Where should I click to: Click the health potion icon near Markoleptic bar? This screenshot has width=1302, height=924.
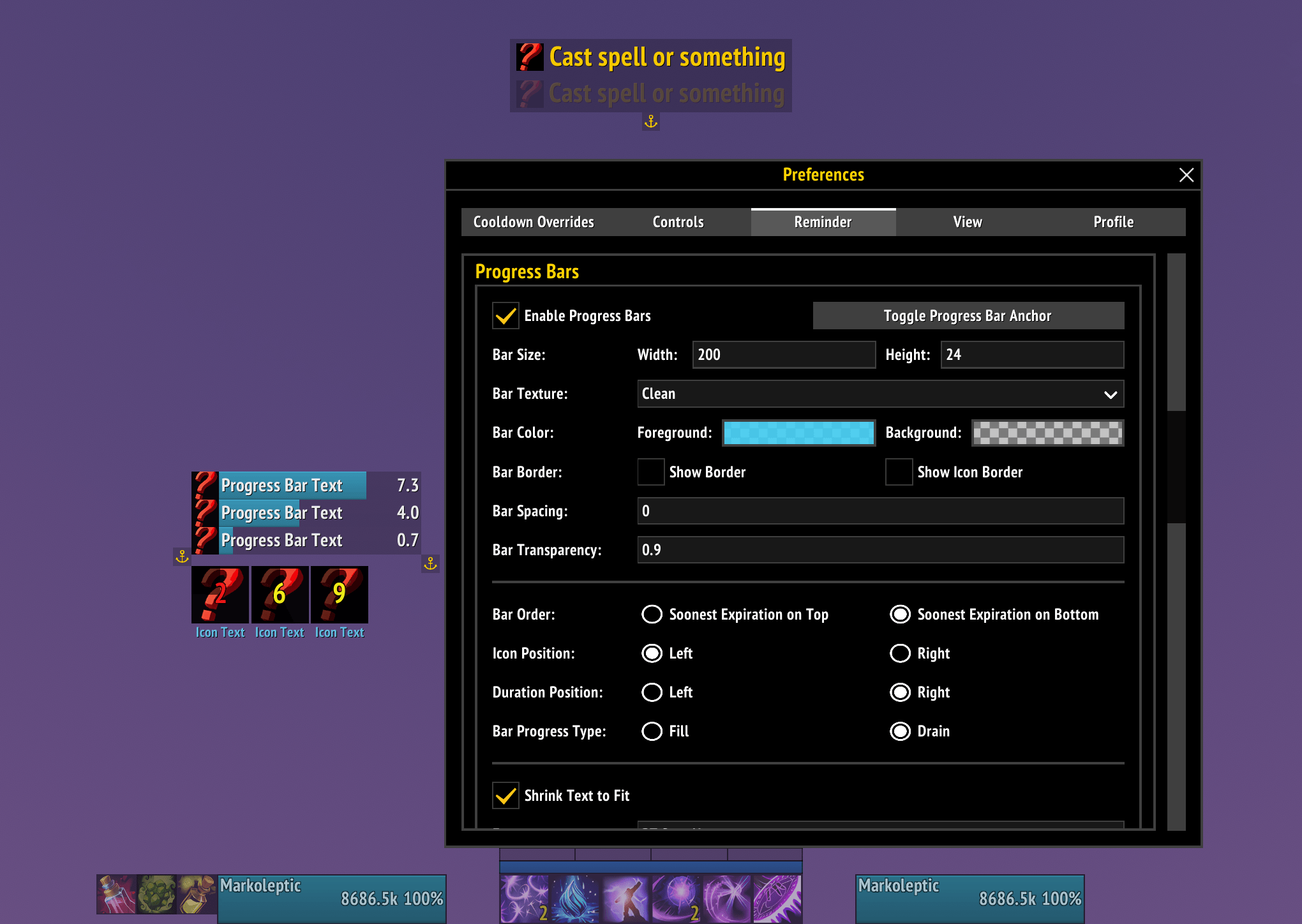click(116, 895)
